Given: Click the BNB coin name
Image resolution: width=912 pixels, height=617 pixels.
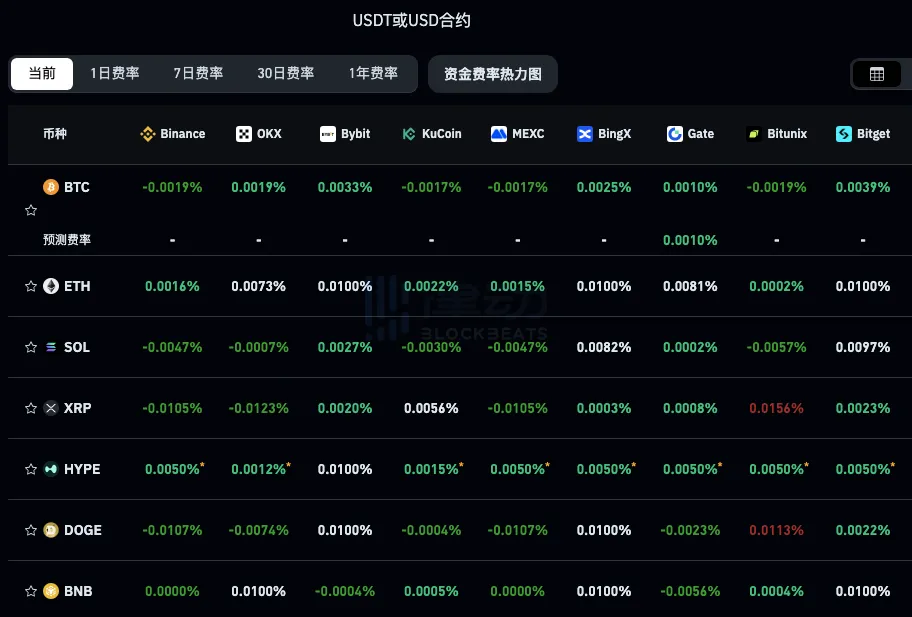Looking at the screenshot, I should pyautogui.click(x=78, y=591).
